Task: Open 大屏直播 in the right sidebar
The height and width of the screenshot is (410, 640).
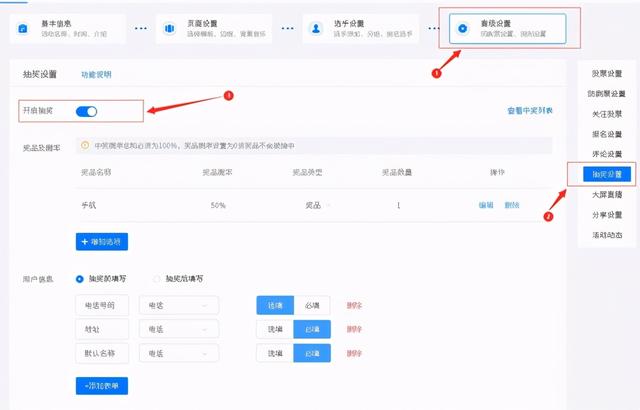Action: click(607, 195)
